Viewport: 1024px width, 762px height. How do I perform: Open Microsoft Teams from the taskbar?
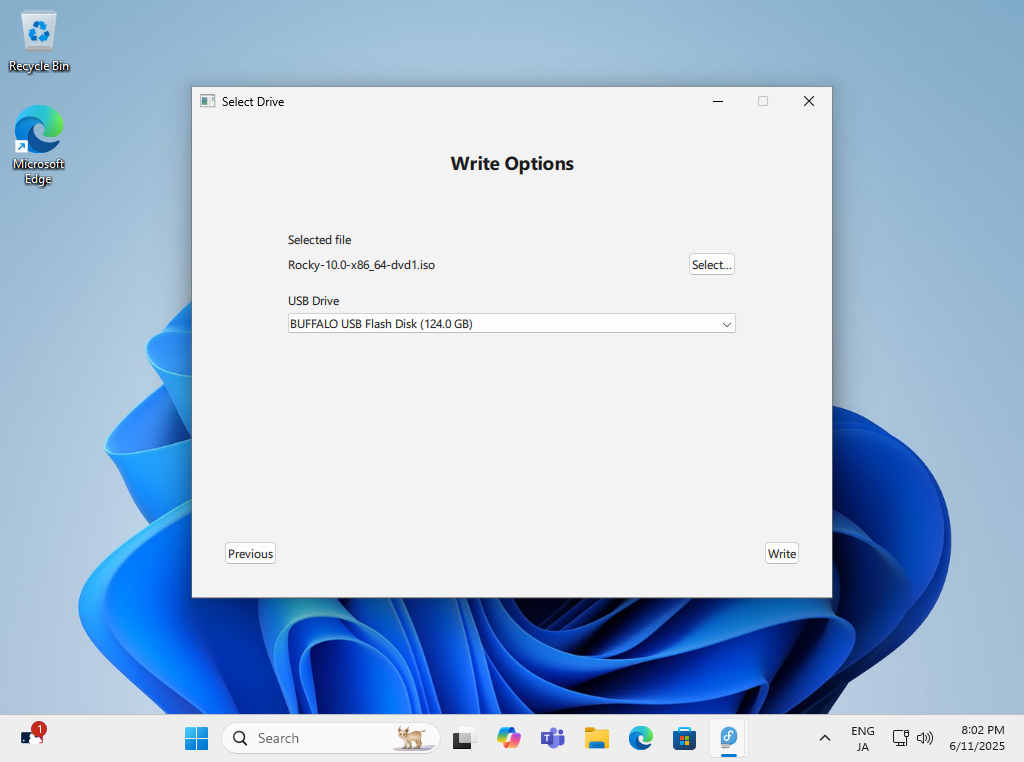coord(552,738)
